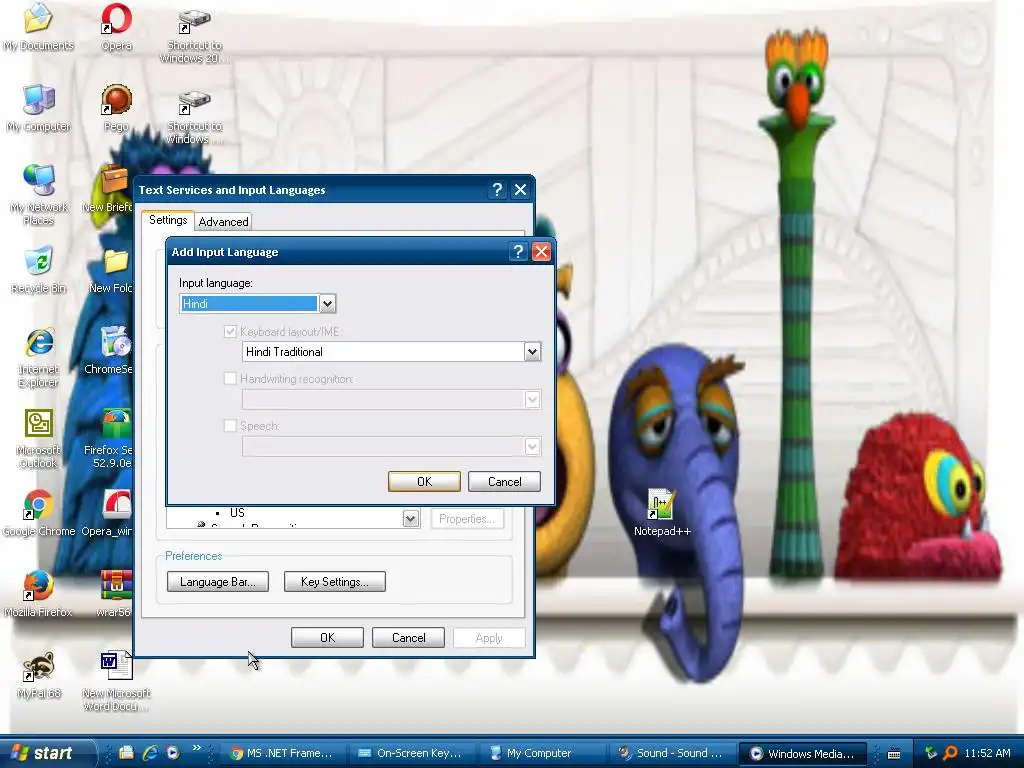The width and height of the screenshot is (1024, 768).
Task: Click help button in Add Input Language
Action: (518, 252)
